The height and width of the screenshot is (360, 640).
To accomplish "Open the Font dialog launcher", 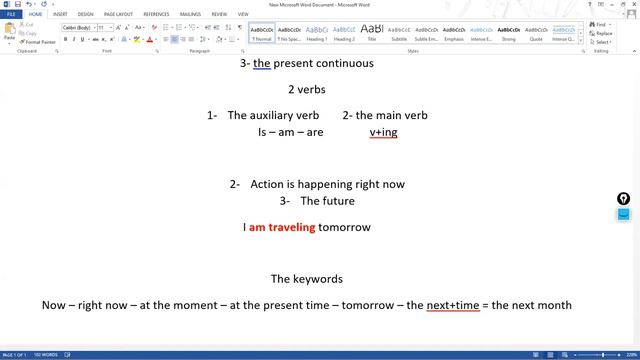I will tap(157, 51).
